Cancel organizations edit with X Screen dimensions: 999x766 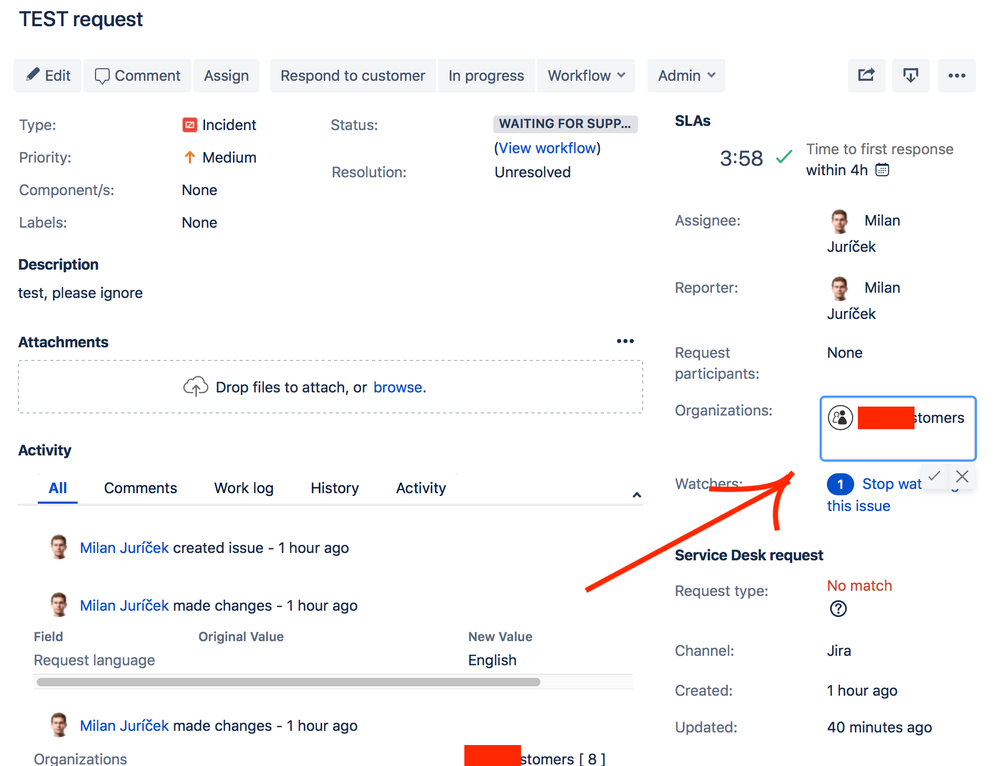pyautogui.click(x=962, y=476)
